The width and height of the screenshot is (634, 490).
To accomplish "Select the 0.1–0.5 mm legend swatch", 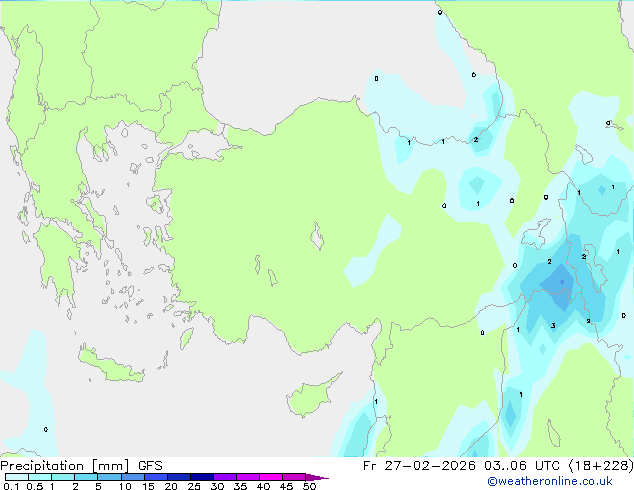I will pyautogui.click(x=17, y=477).
